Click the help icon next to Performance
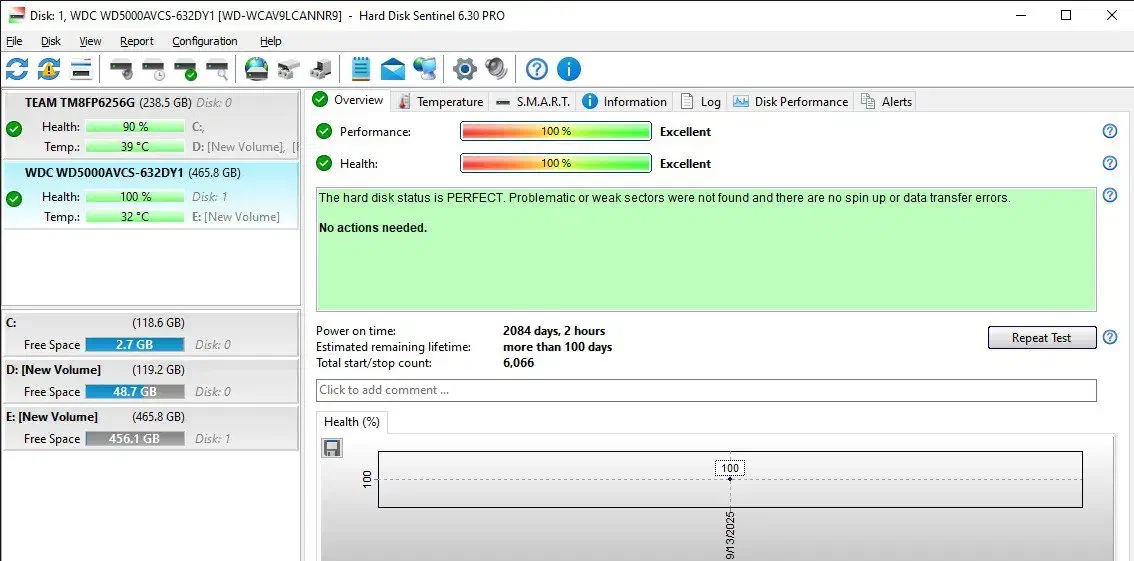 (1110, 131)
